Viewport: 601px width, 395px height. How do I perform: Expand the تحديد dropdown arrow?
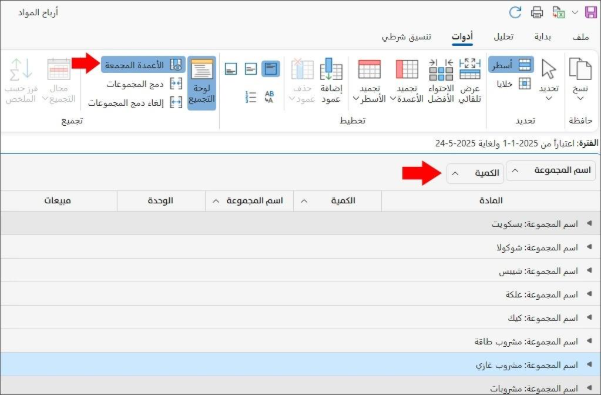tap(549, 98)
